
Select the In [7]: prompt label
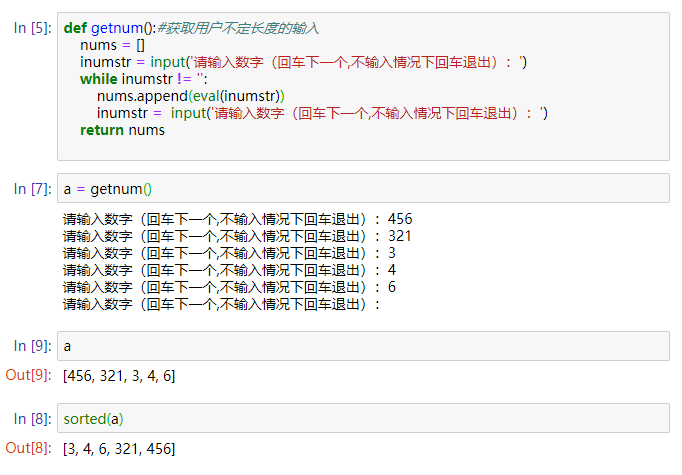(33, 189)
